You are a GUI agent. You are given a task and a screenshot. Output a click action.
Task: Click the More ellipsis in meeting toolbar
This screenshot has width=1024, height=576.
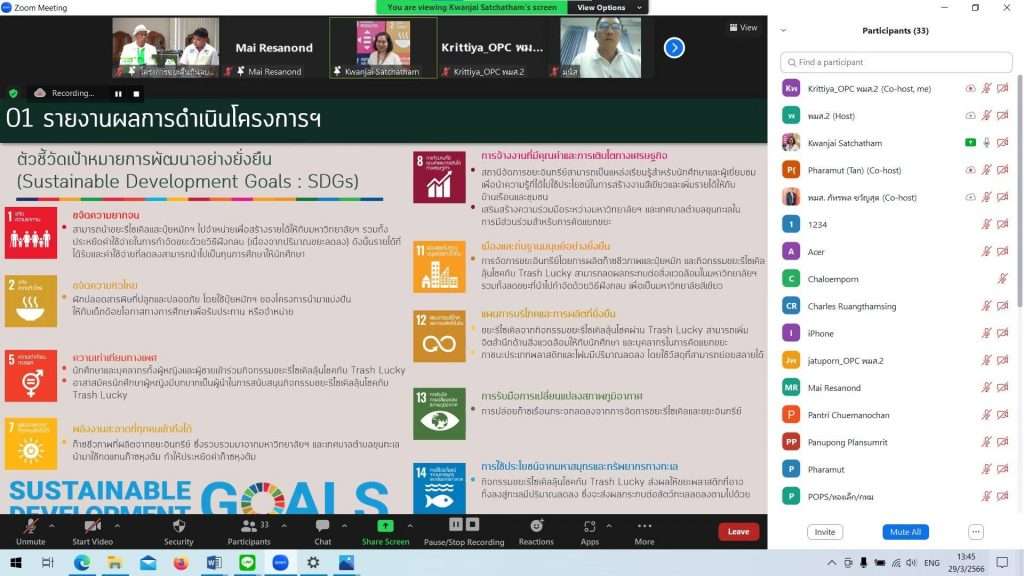(644, 526)
